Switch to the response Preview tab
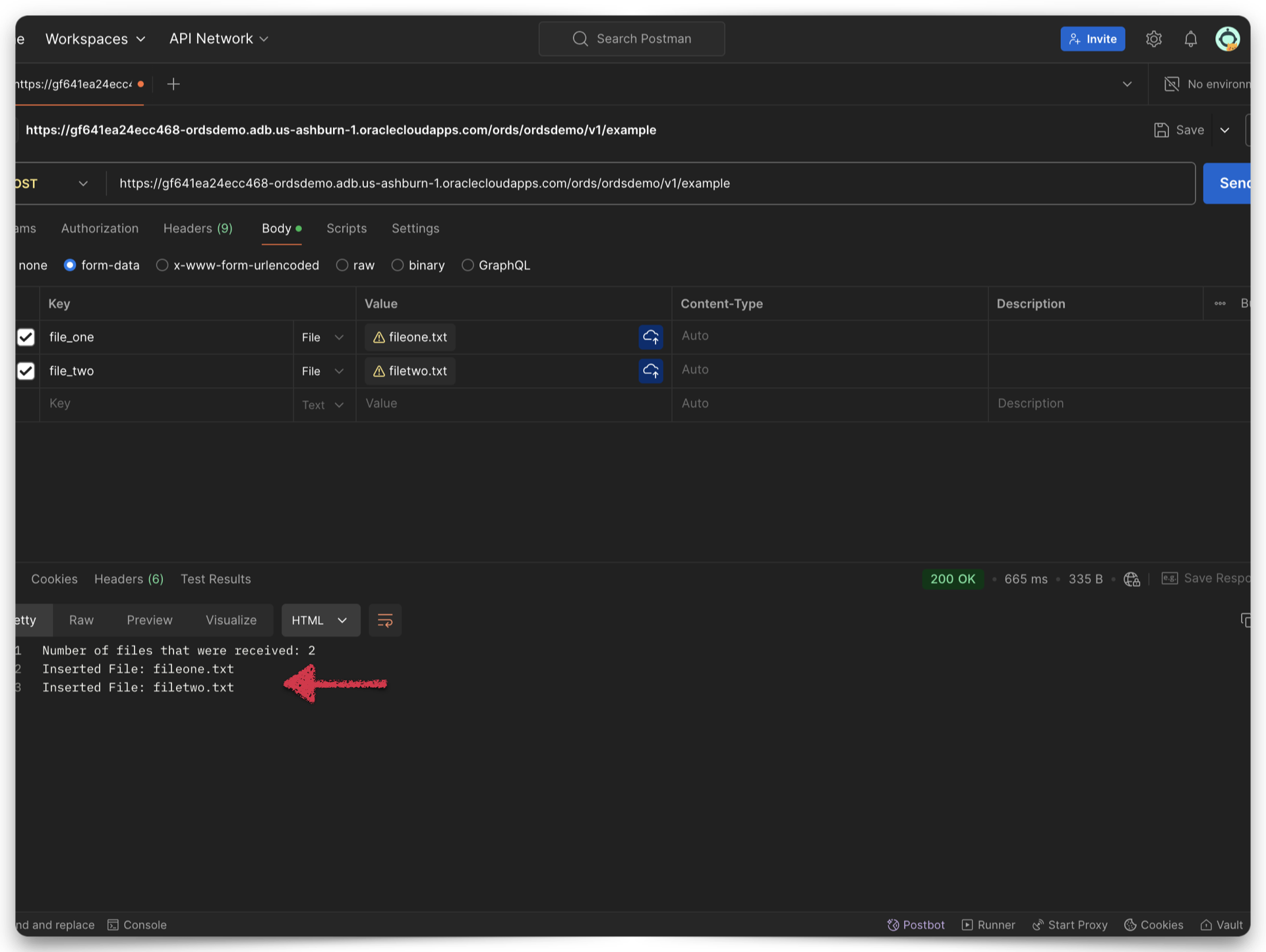The height and width of the screenshot is (952, 1266). [x=149, y=620]
